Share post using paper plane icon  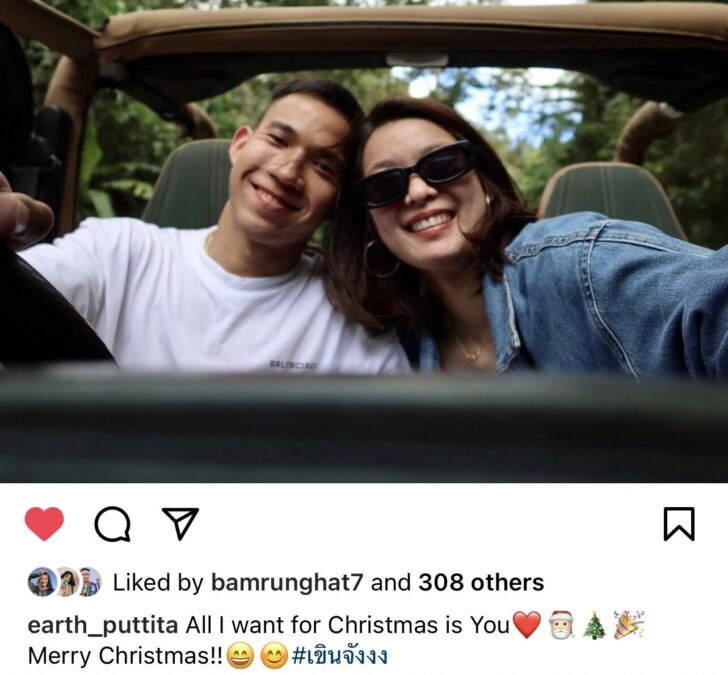tap(180, 523)
